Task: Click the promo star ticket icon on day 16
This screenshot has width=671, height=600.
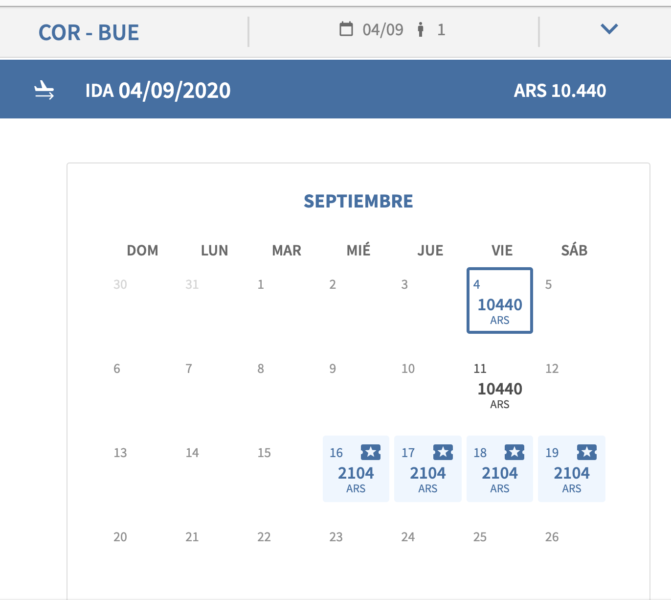Action: point(371,452)
